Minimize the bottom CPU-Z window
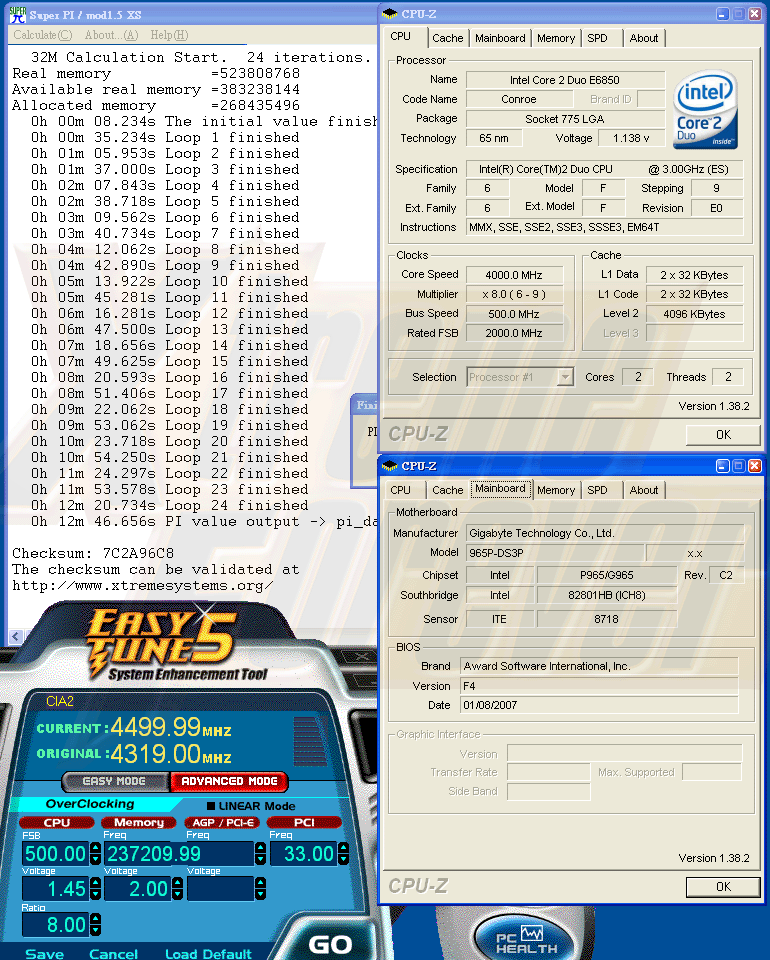 pyautogui.click(x=723, y=466)
